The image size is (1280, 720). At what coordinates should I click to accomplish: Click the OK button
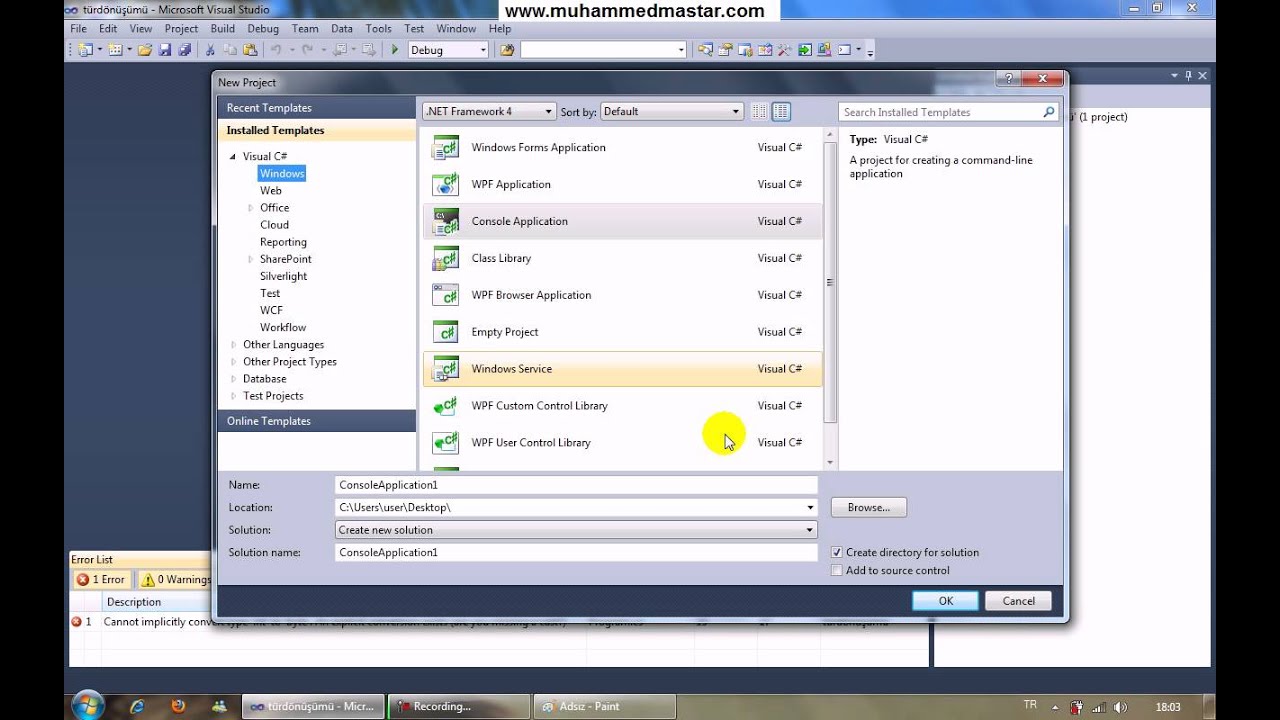[945, 601]
